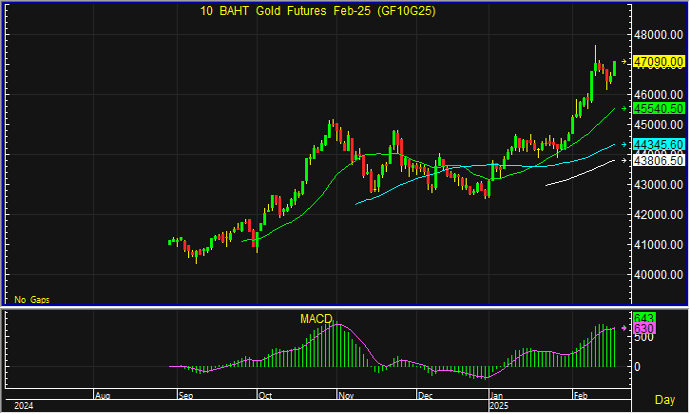Click the yellow arrow beside 47090.00
690x414 pixels.
pos(624,62)
